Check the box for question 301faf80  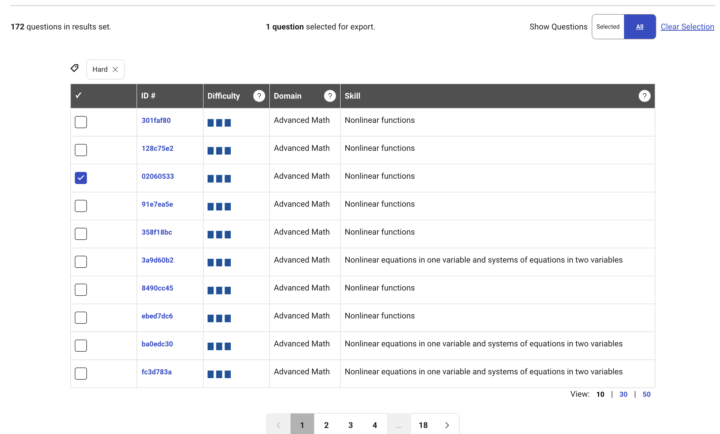click(x=81, y=122)
